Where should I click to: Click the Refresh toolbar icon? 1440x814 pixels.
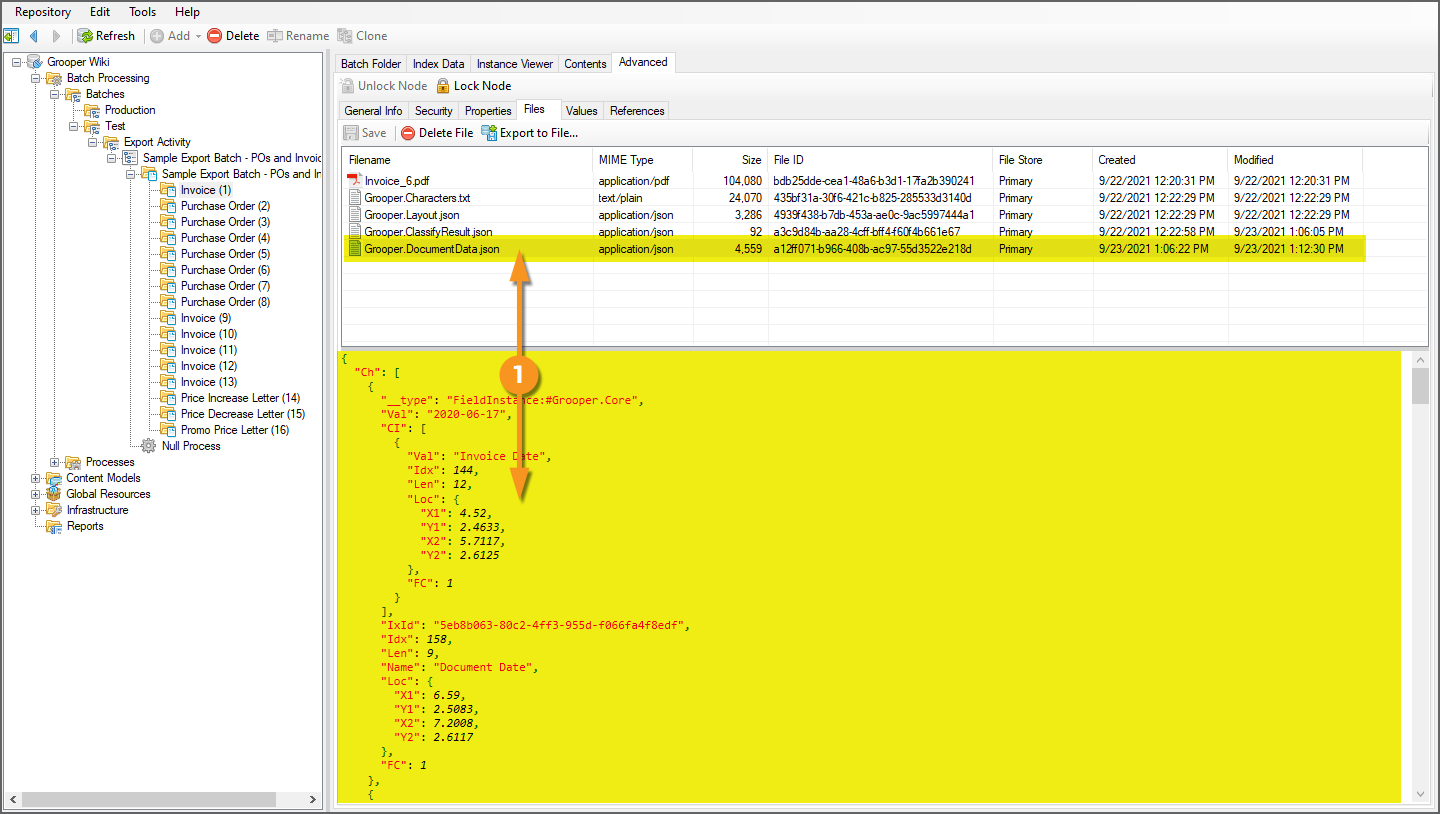coord(86,36)
